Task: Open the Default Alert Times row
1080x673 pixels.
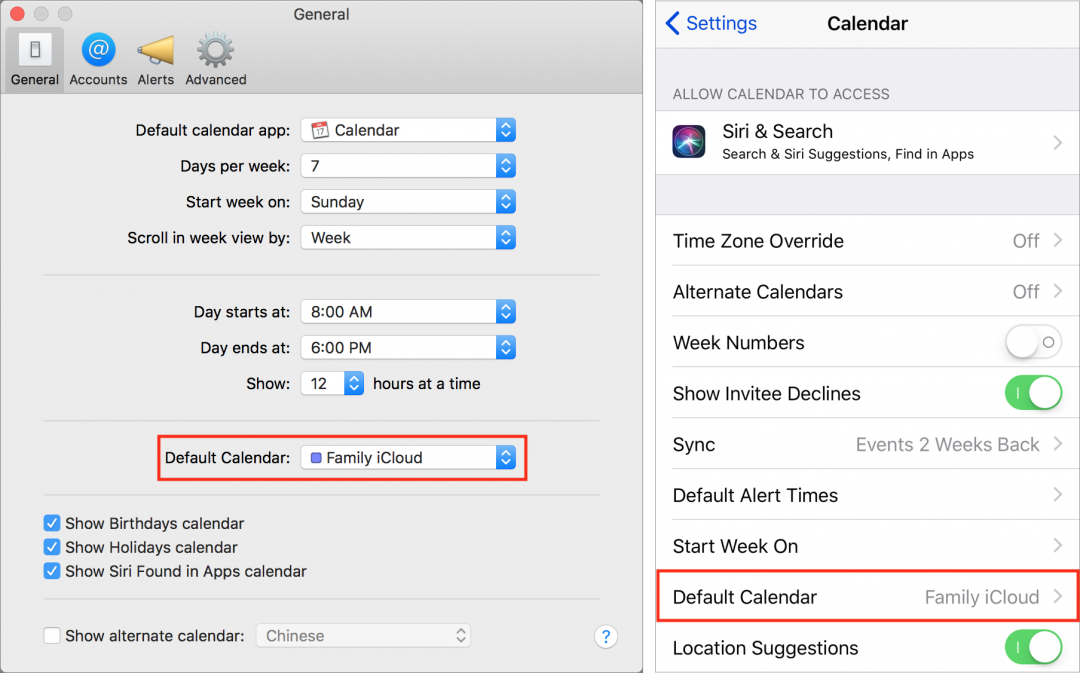Action: [868, 495]
